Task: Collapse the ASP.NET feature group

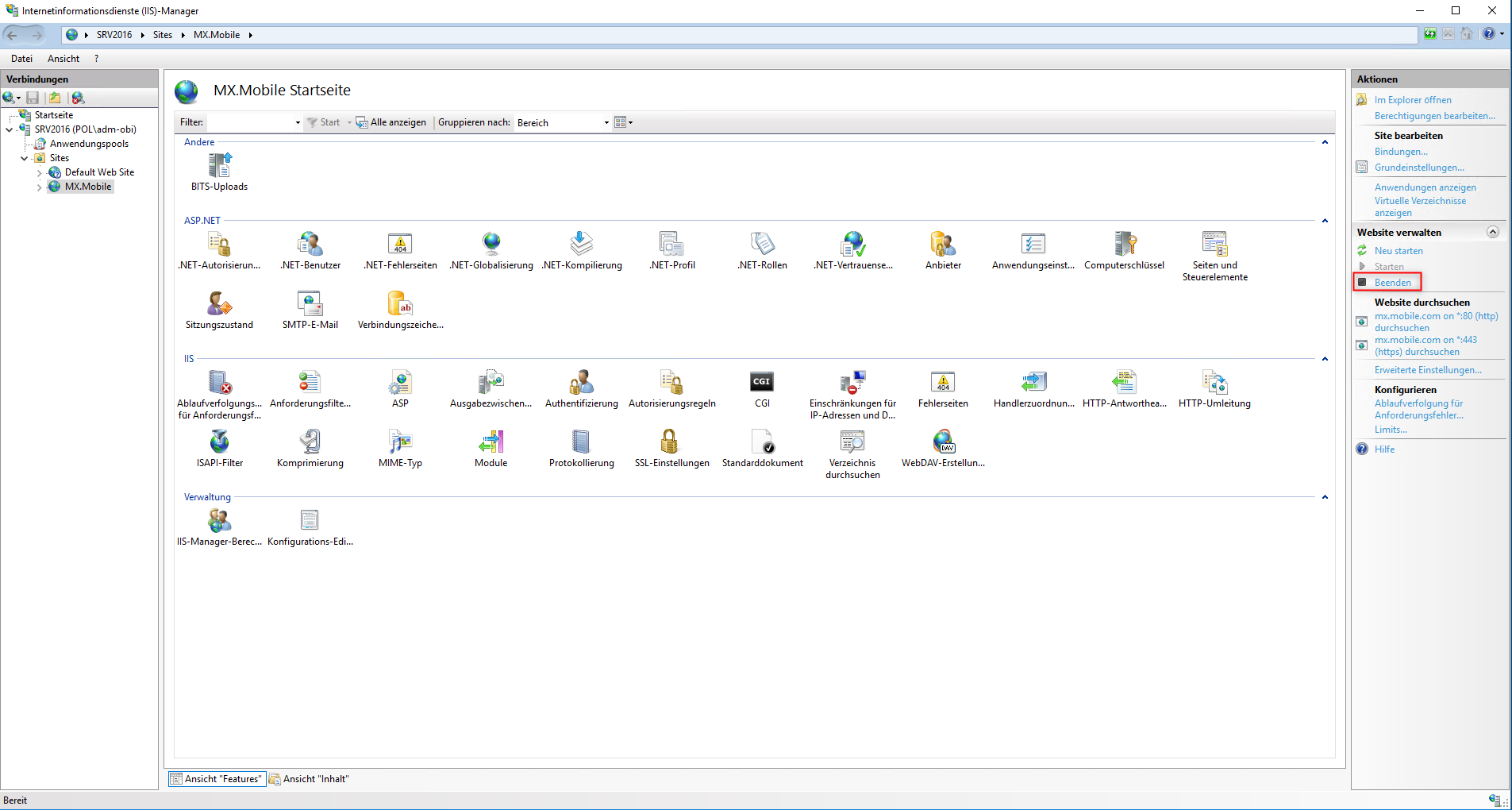Action: (x=1325, y=221)
